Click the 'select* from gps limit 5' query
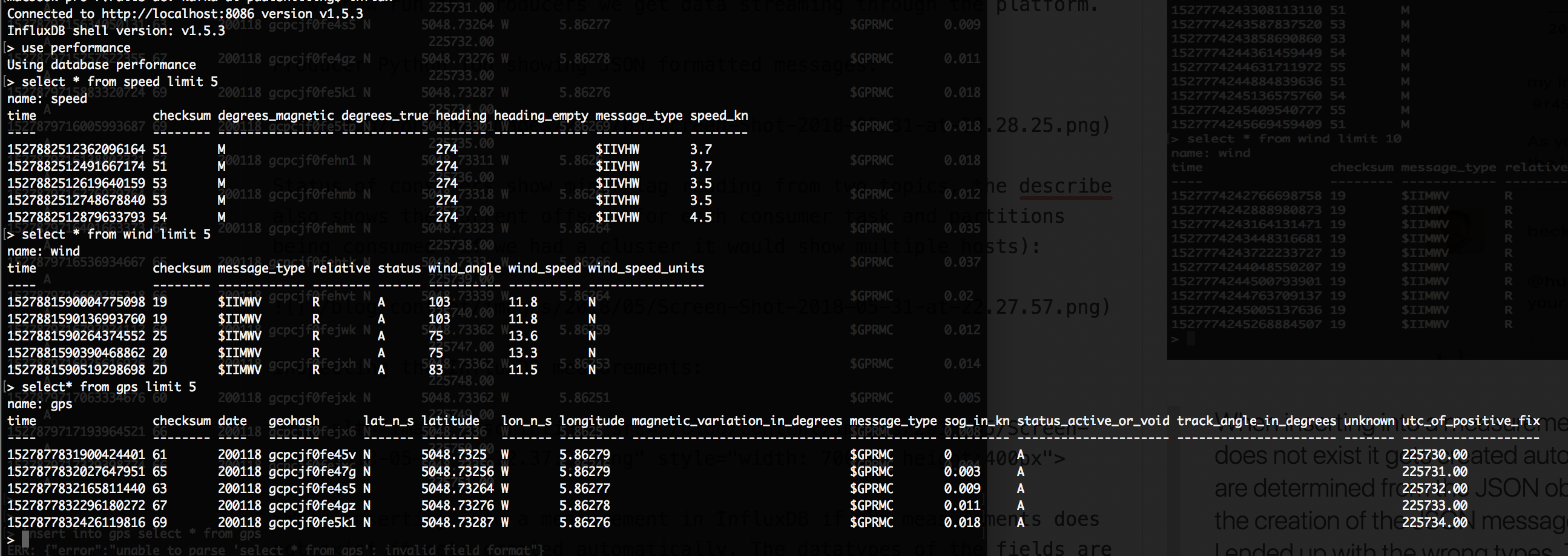 coord(109,387)
